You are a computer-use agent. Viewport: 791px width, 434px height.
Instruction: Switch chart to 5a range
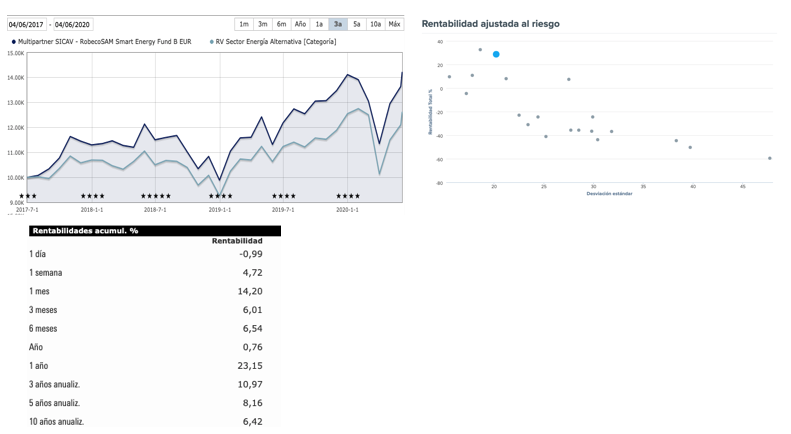(x=357, y=24)
